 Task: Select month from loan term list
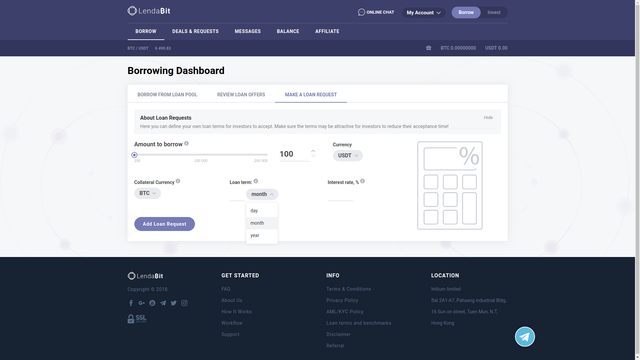[262, 223]
